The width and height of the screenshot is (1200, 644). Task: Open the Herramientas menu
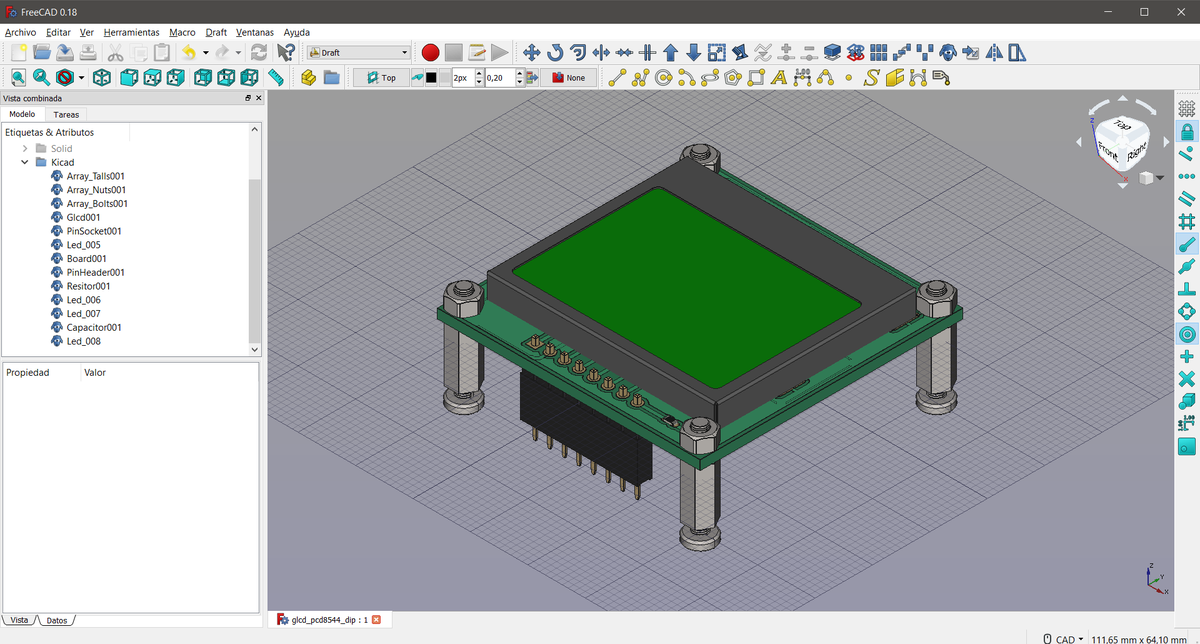pyautogui.click(x=131, y=32)
